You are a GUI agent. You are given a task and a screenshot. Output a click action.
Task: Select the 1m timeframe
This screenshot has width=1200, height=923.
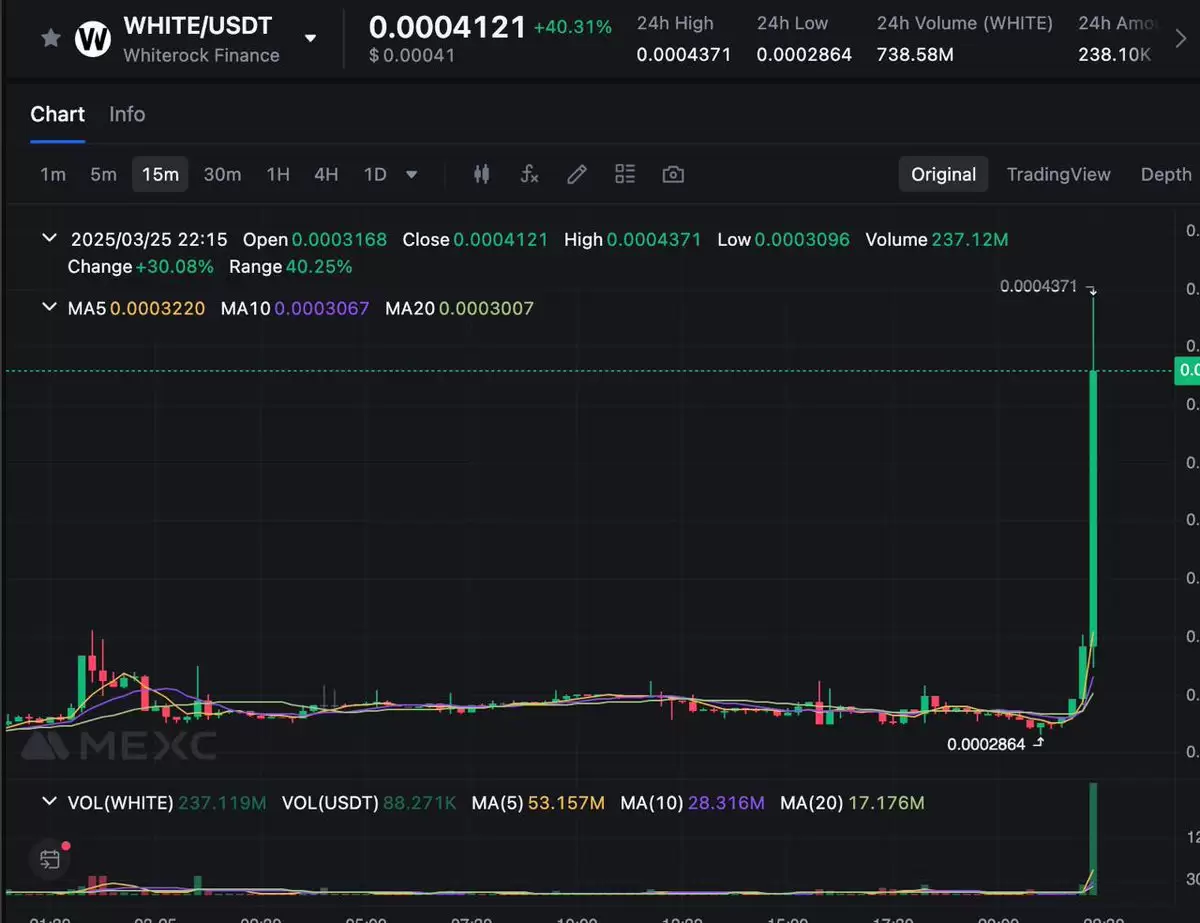point(53,174)
